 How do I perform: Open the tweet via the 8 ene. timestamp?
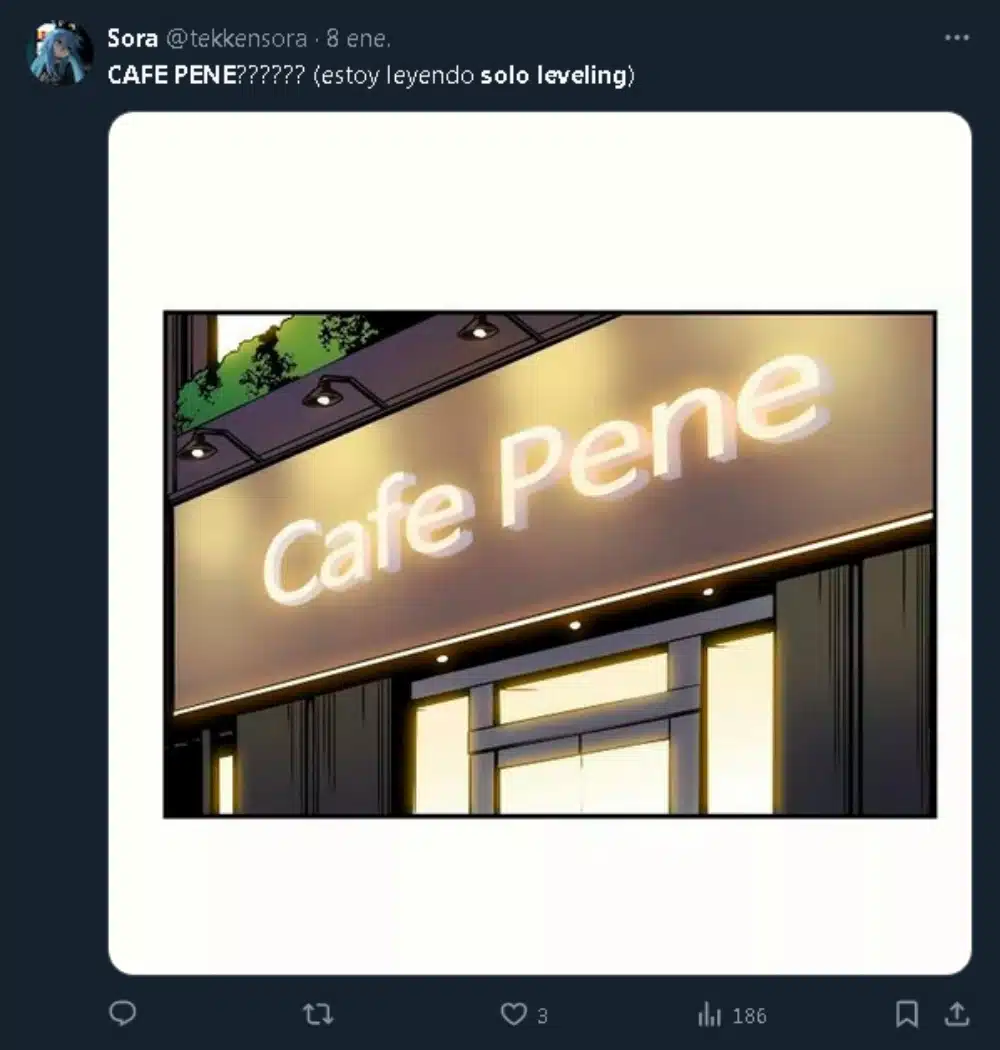[x=359, y=39]
